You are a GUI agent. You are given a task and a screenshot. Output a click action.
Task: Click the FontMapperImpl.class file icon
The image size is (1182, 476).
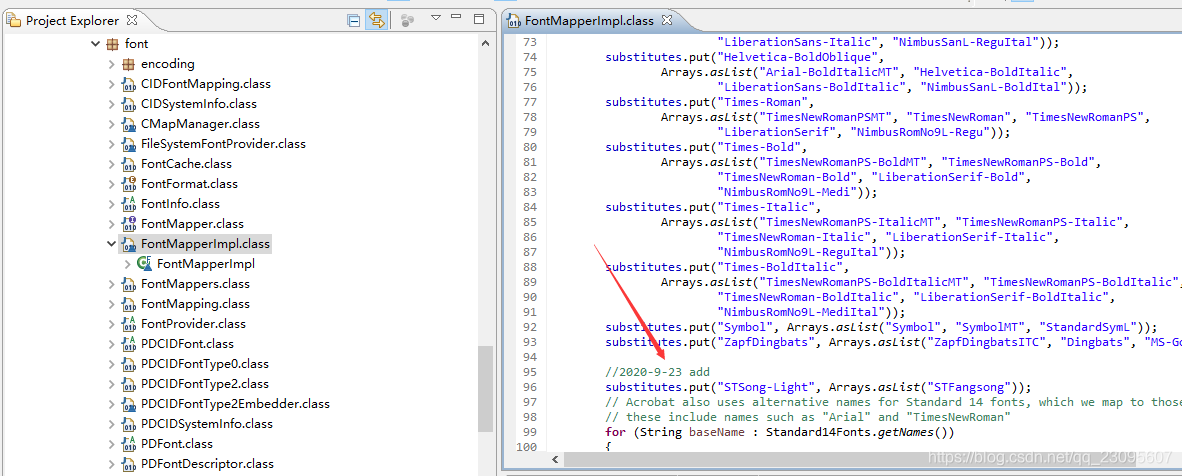129,244
